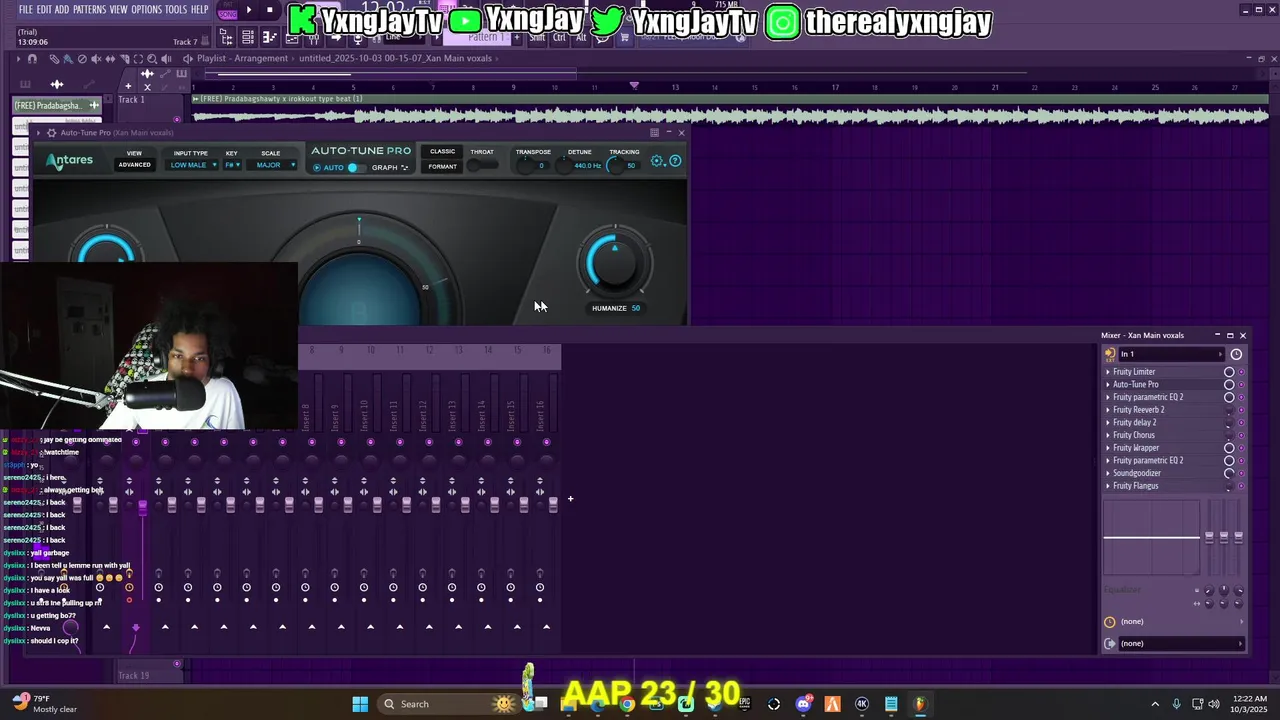Screen dimensions: 1280x720
Task: Expand the Auto-Tune Pro mixer slot arrow
Action: point(1108,384)
